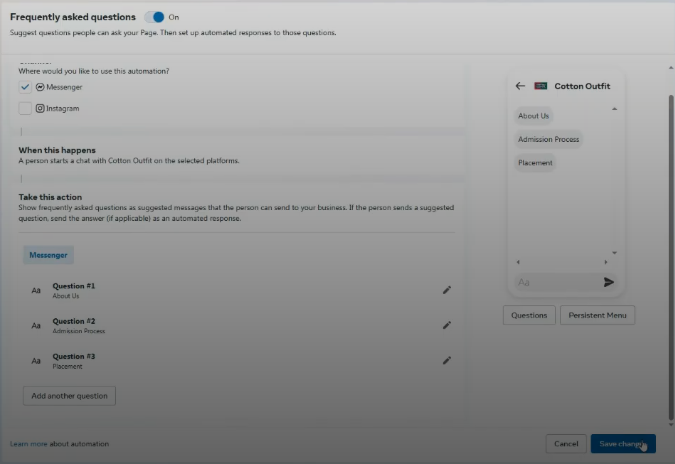
Task: Enable the Instagram channel checkbox
Action: (x=25, y=108)
